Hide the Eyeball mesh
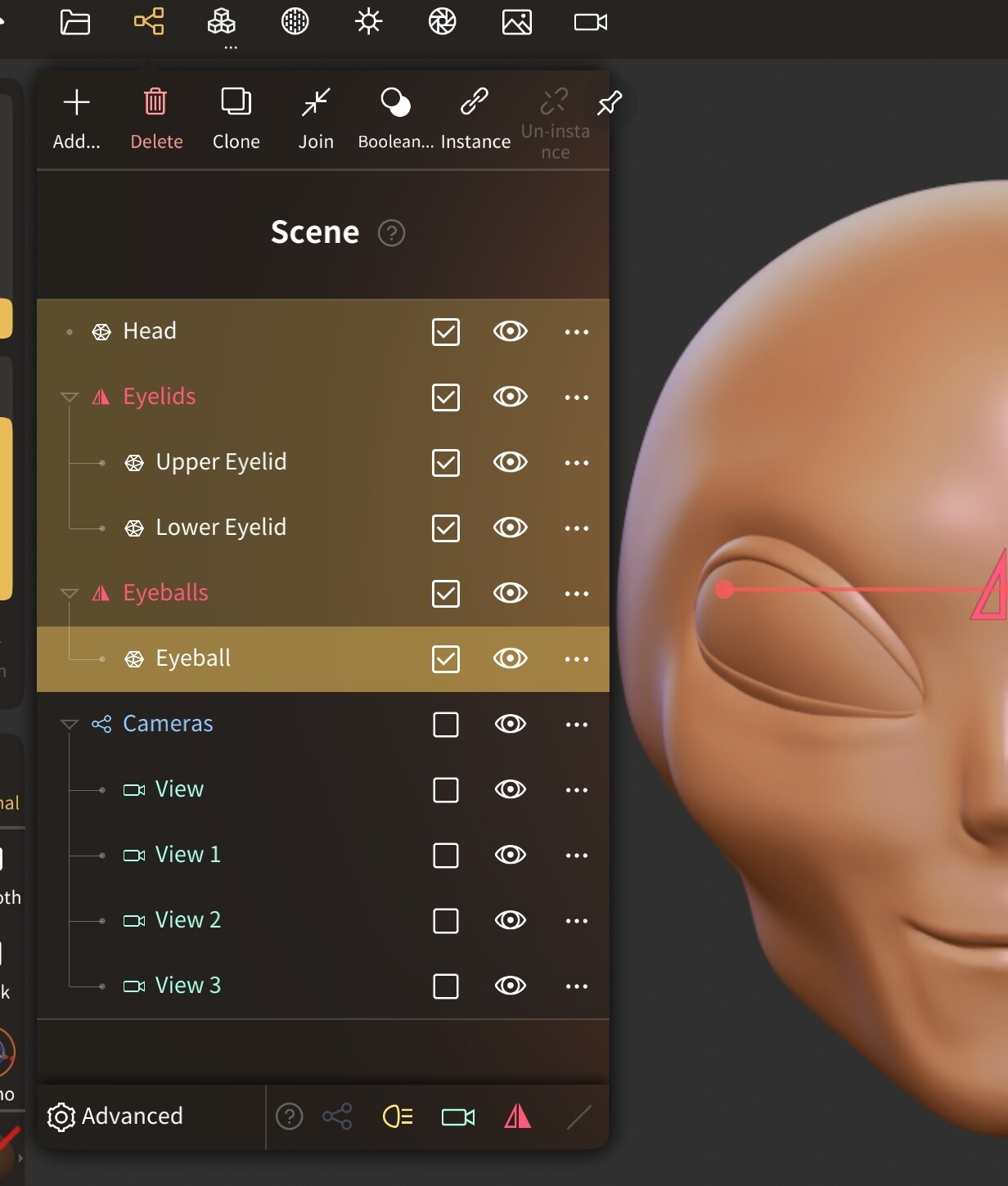This screenshot has width=1008, height=1186. tap(511, 658)
